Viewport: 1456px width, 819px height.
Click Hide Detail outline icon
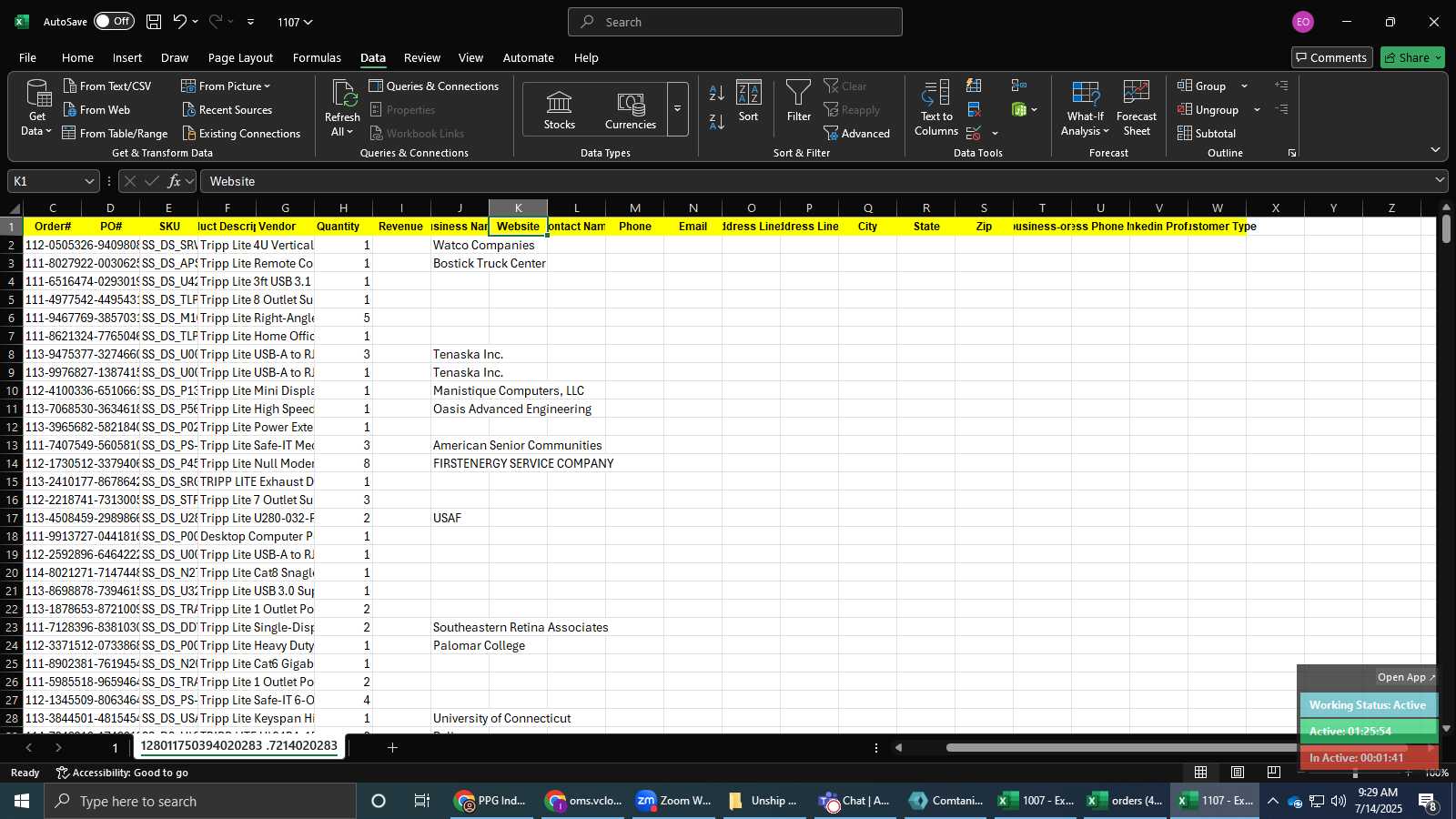click(x=1281, y=109)
